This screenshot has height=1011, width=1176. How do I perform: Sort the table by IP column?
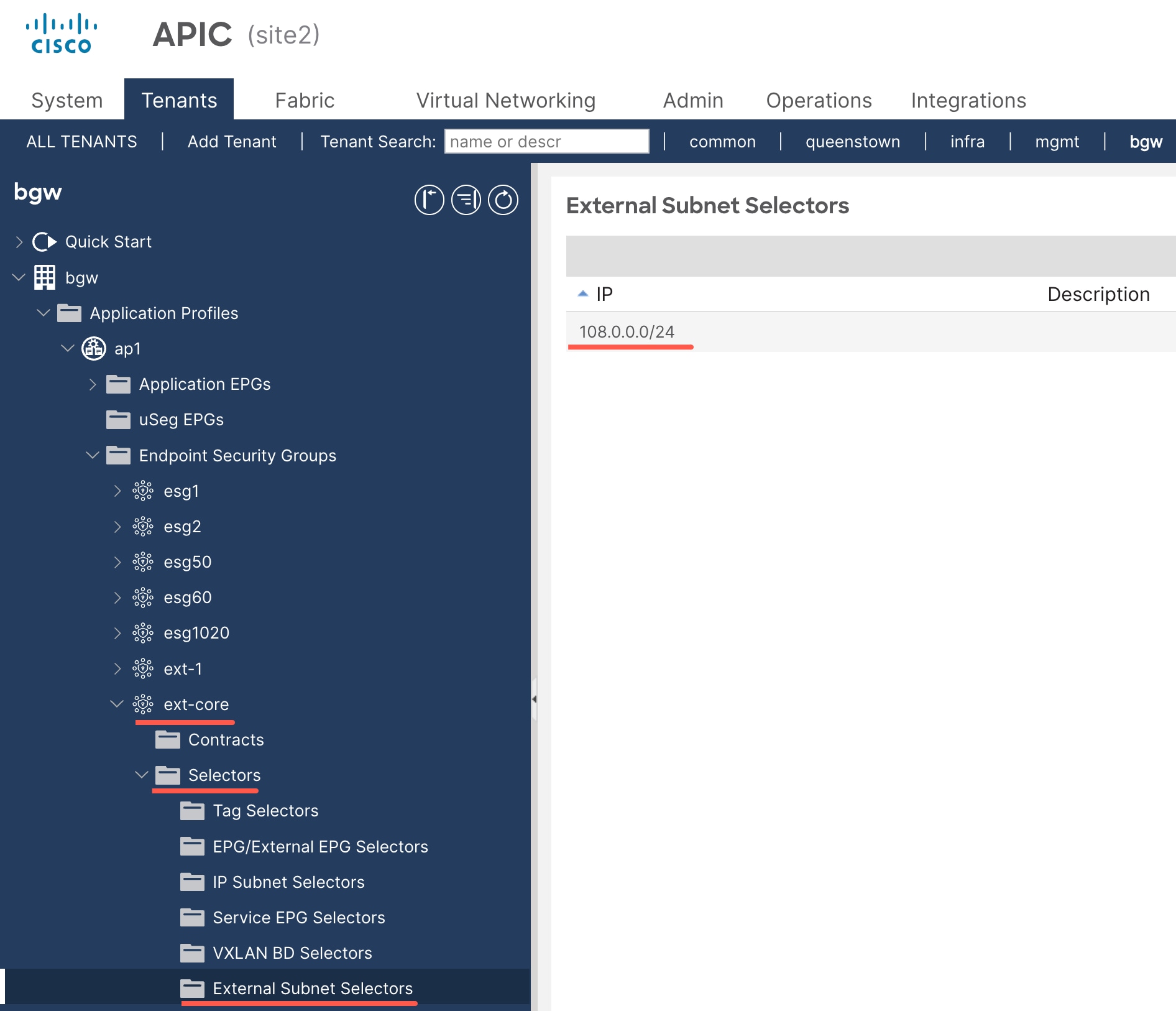pos(604,294)
